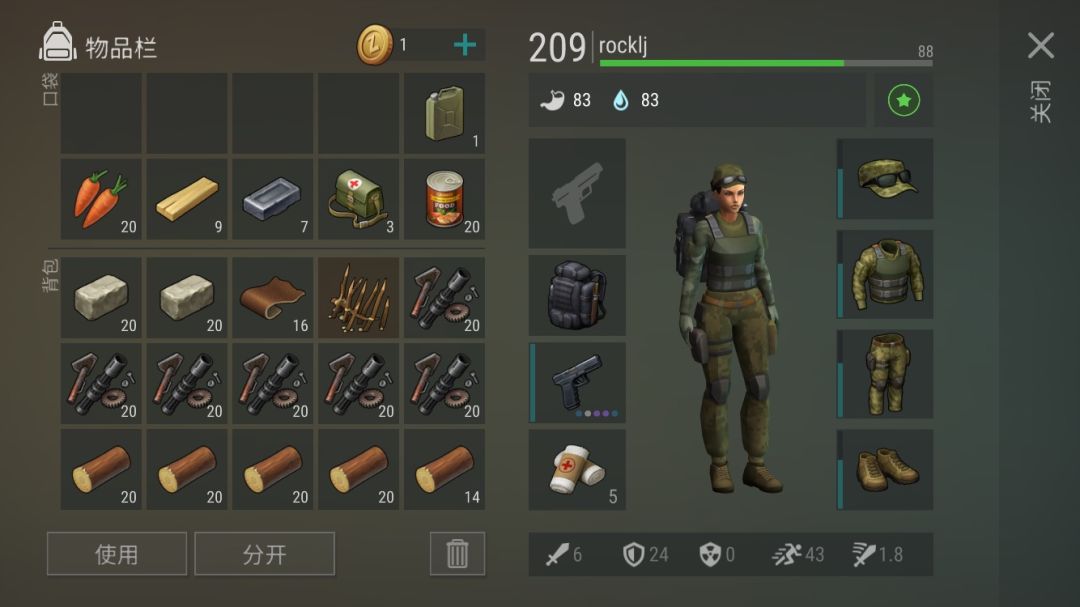Select the equipped pistol weapon slot
This screenshot has width=1080, height=607.
pos(577,382)
